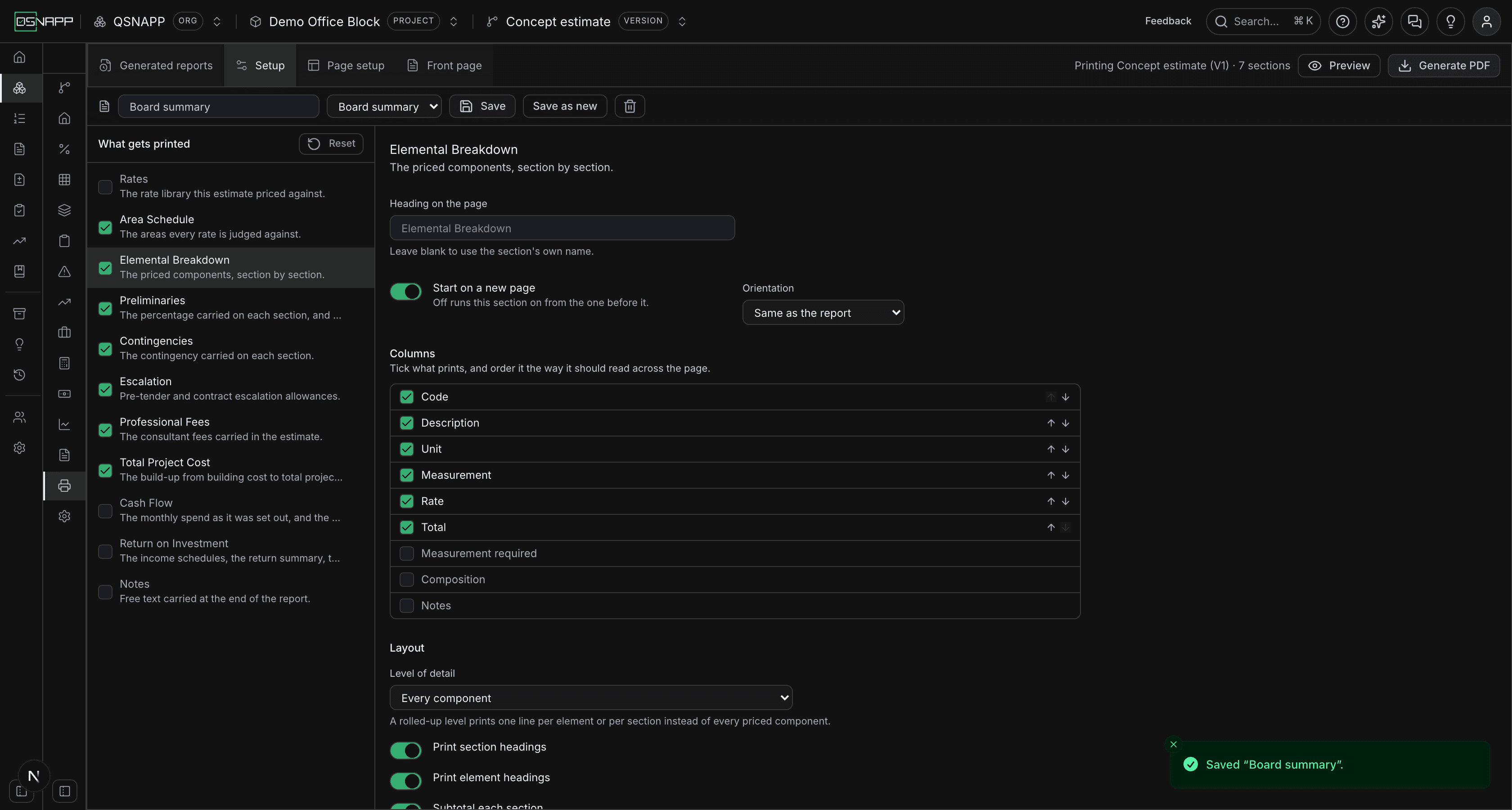
Task: Open the Board summary template dropdown
Action: point(384,106)
